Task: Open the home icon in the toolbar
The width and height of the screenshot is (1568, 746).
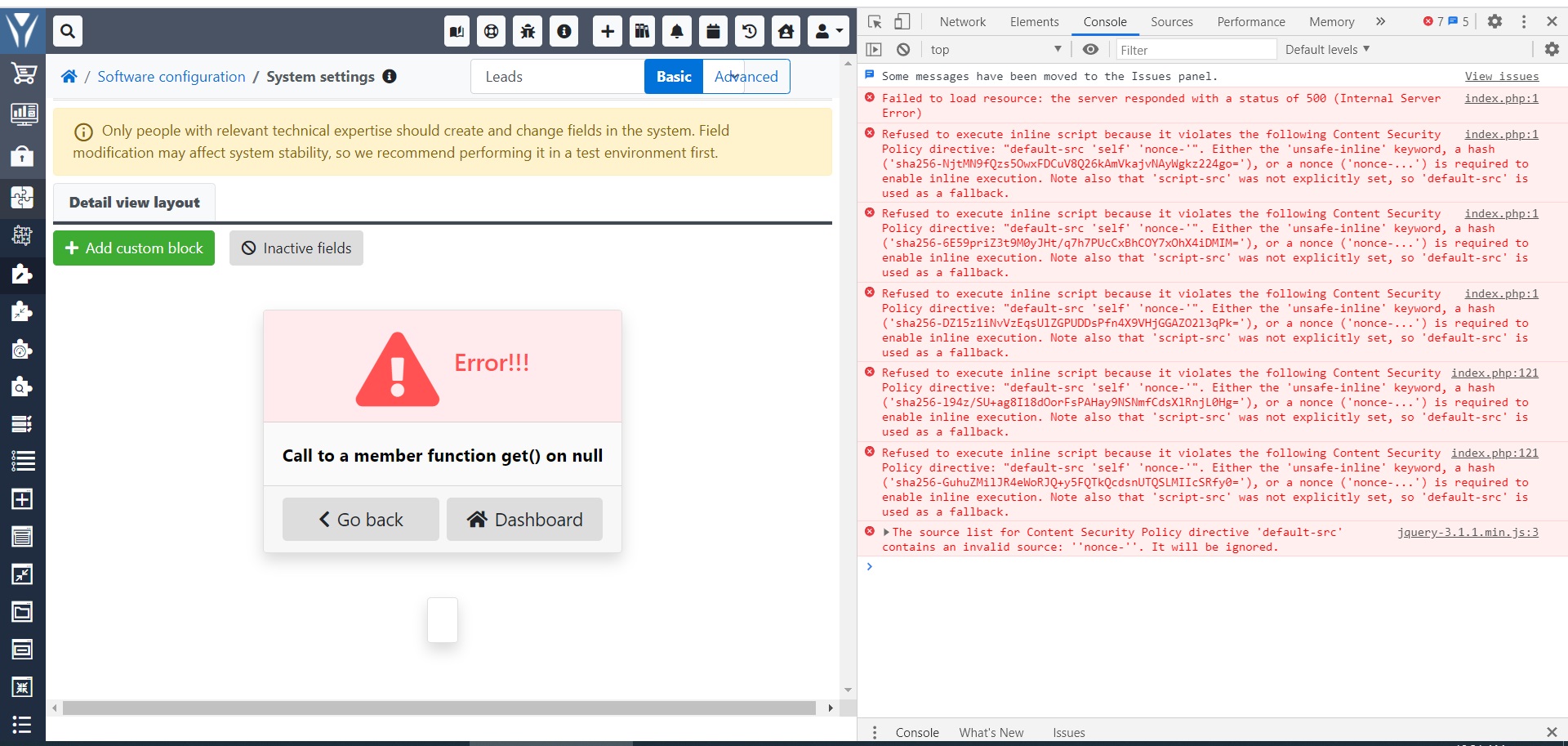Action: tap(786, 31)
